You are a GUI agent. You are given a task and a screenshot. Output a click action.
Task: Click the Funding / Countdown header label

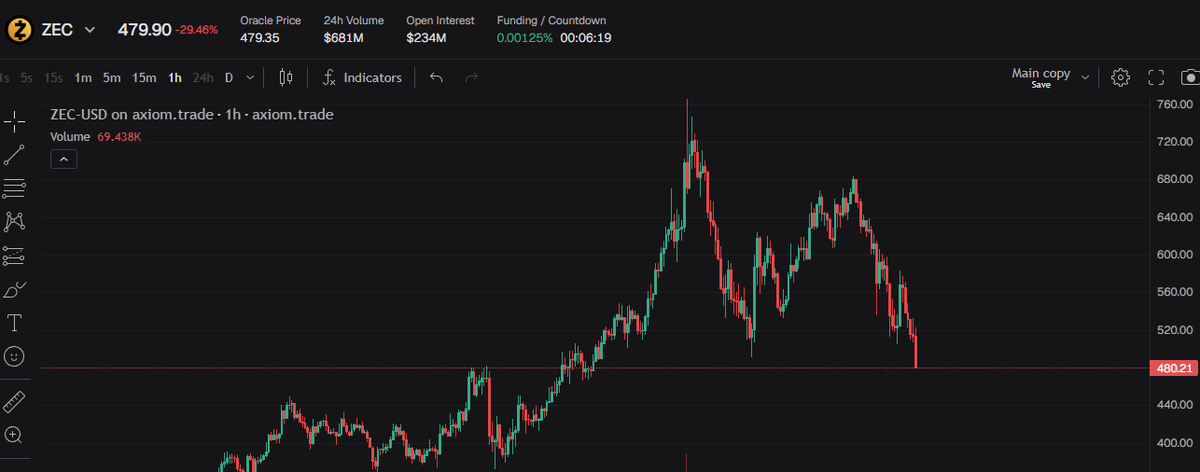[551, 20]
